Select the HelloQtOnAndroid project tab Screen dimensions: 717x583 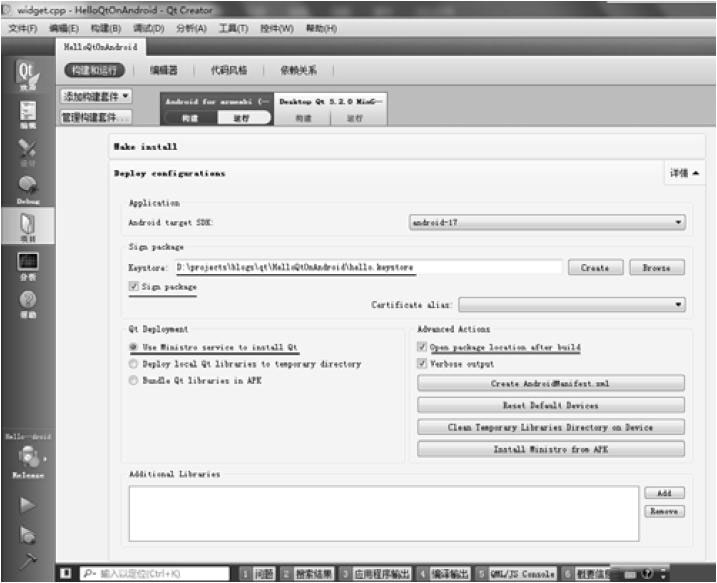coord(101,47)
